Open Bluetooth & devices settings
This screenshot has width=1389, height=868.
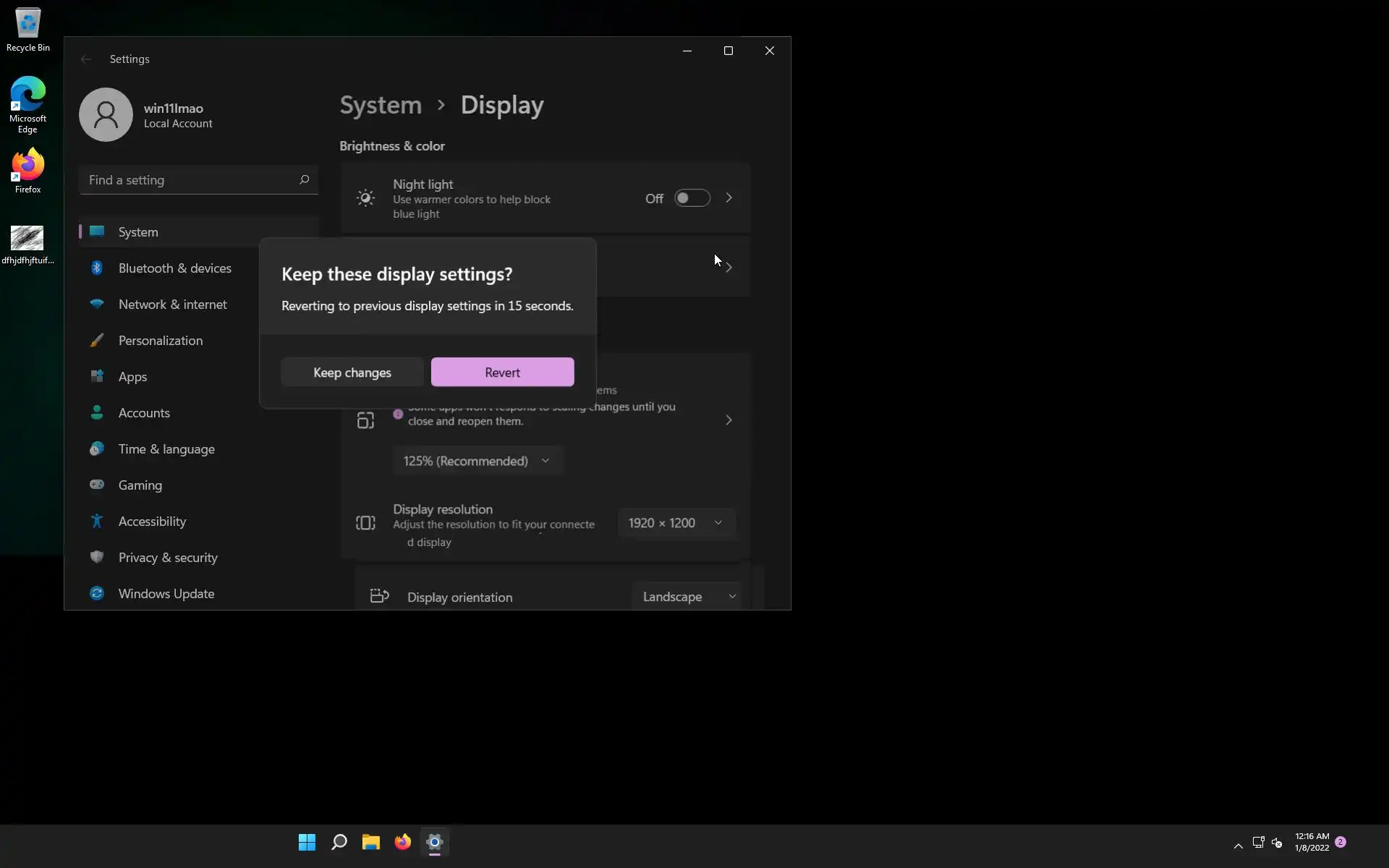[x=174, y=268]
